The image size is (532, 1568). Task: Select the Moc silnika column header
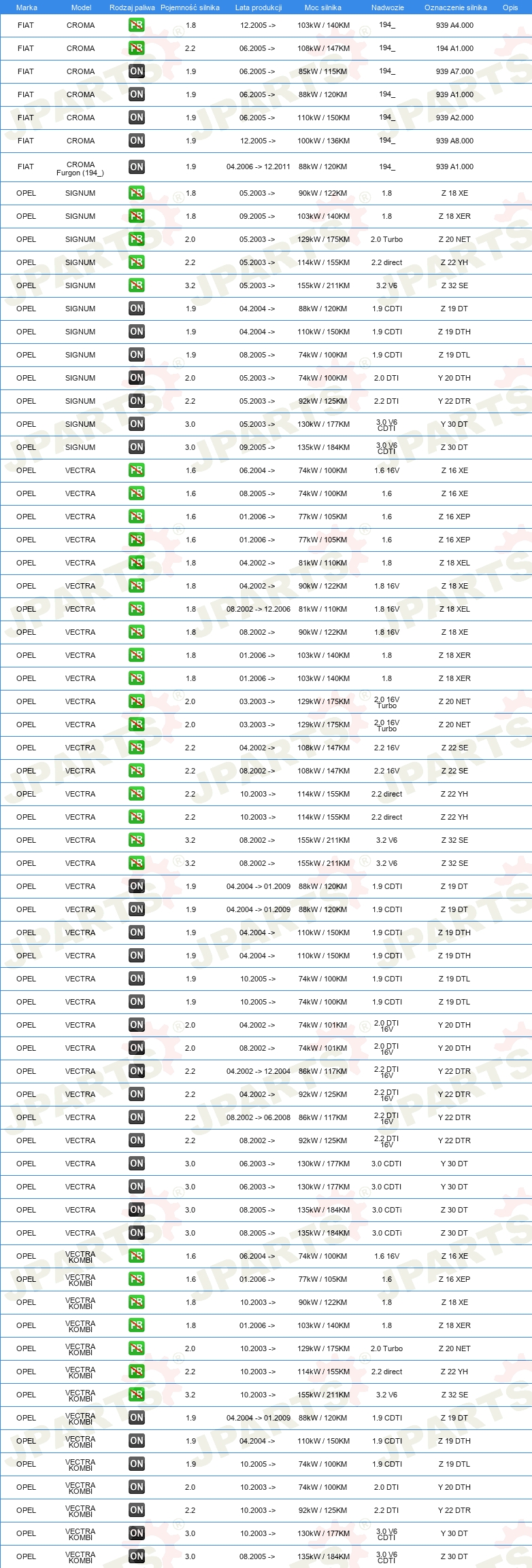coord(323,7)
